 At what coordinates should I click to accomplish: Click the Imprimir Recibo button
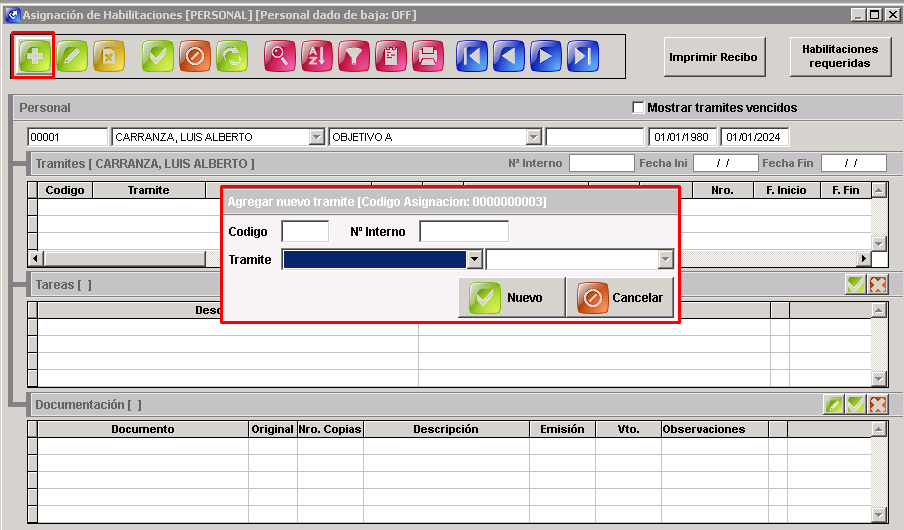(714, 57)
